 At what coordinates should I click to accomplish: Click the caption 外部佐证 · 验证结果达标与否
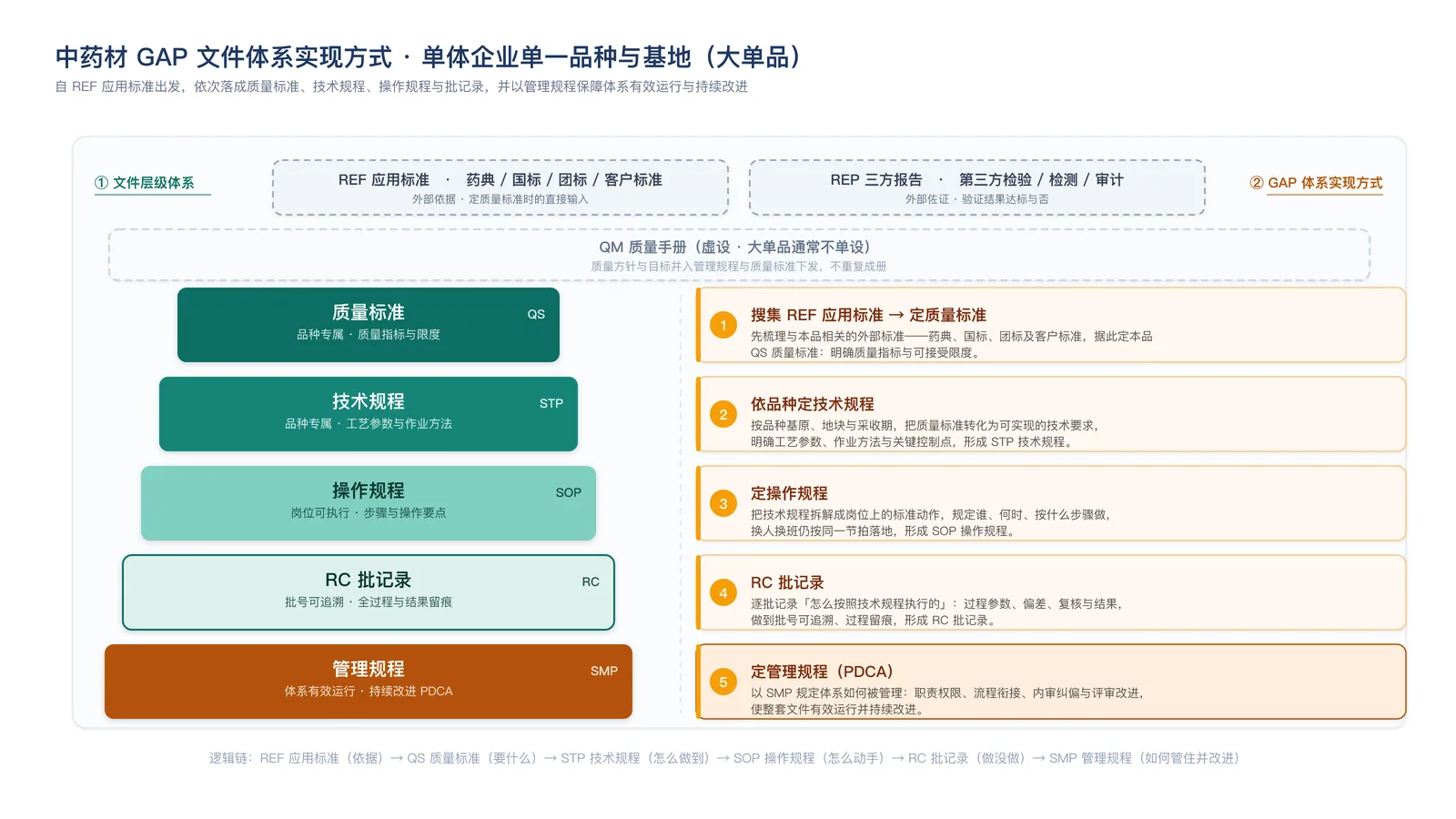977,199
